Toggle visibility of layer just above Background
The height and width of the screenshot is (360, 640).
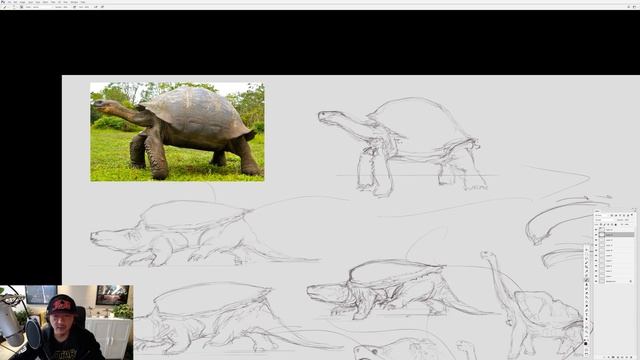pos(596,276)
